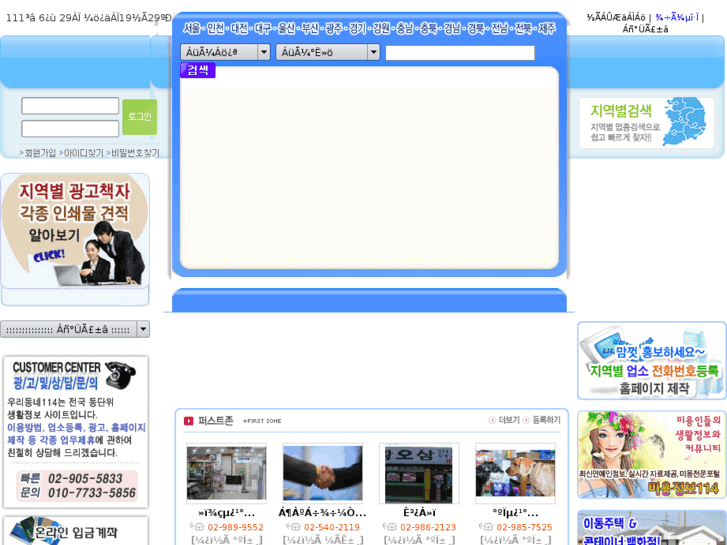Select the 울산 region tab

click(x=287, y=29)
